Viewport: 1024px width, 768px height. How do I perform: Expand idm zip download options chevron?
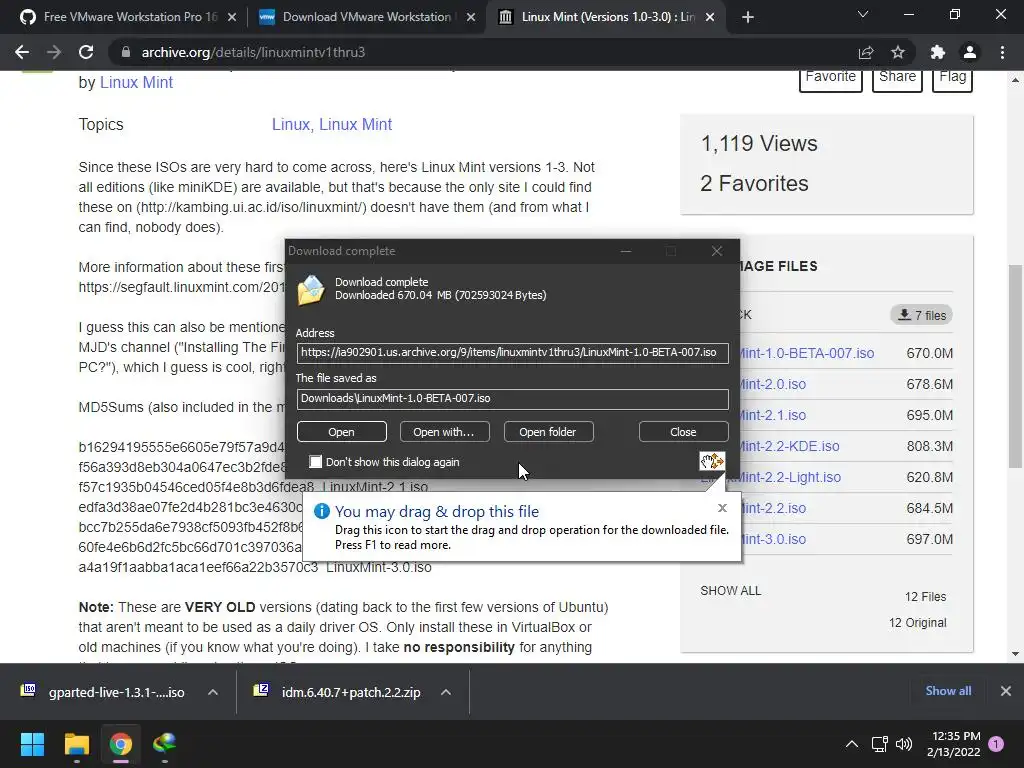446,692
